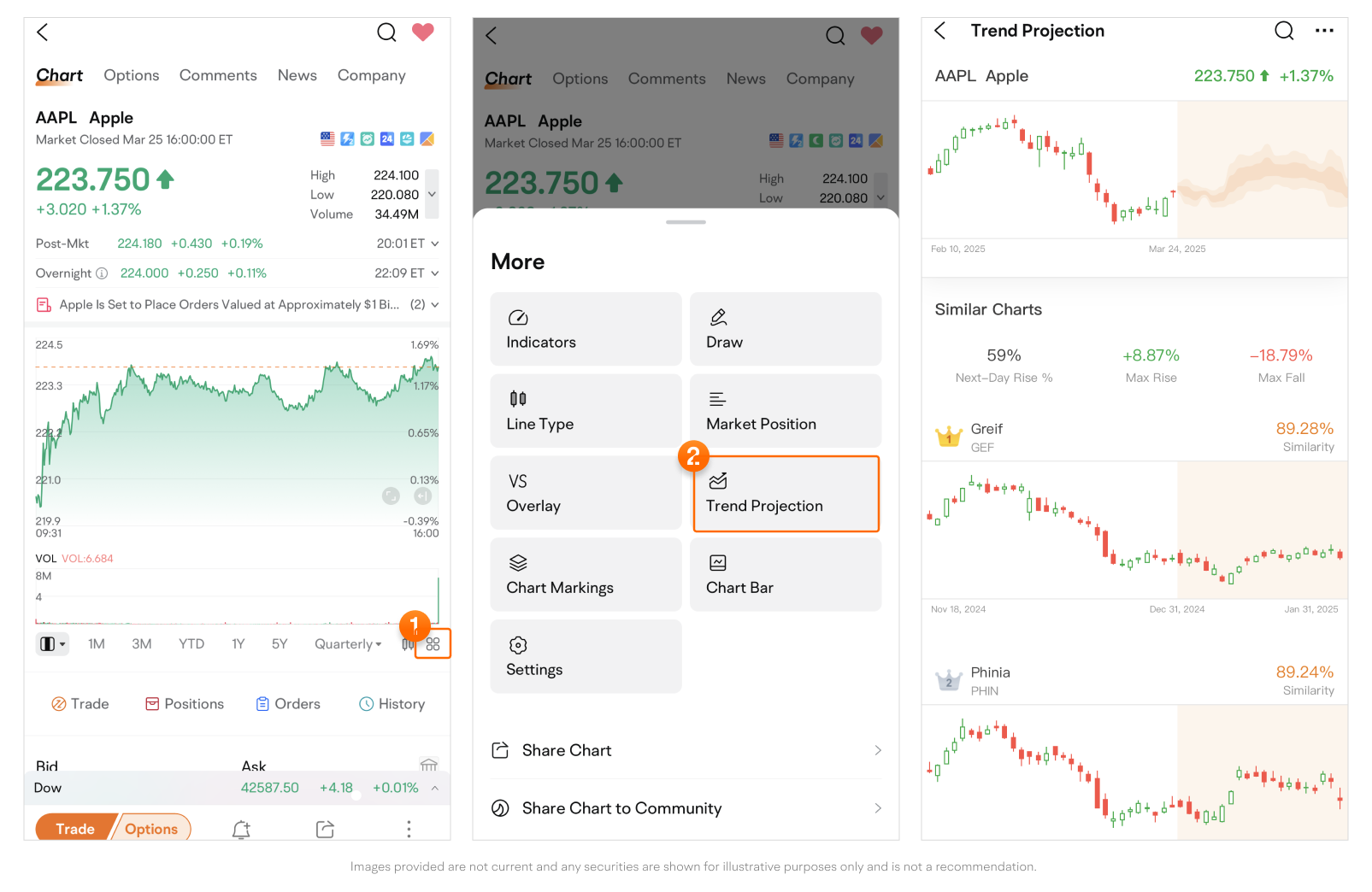Image resolution: width=1372 pixels, height=892 pixels.
Task: Open the Greif GEF similar chart
Action: coord(1134,437)
